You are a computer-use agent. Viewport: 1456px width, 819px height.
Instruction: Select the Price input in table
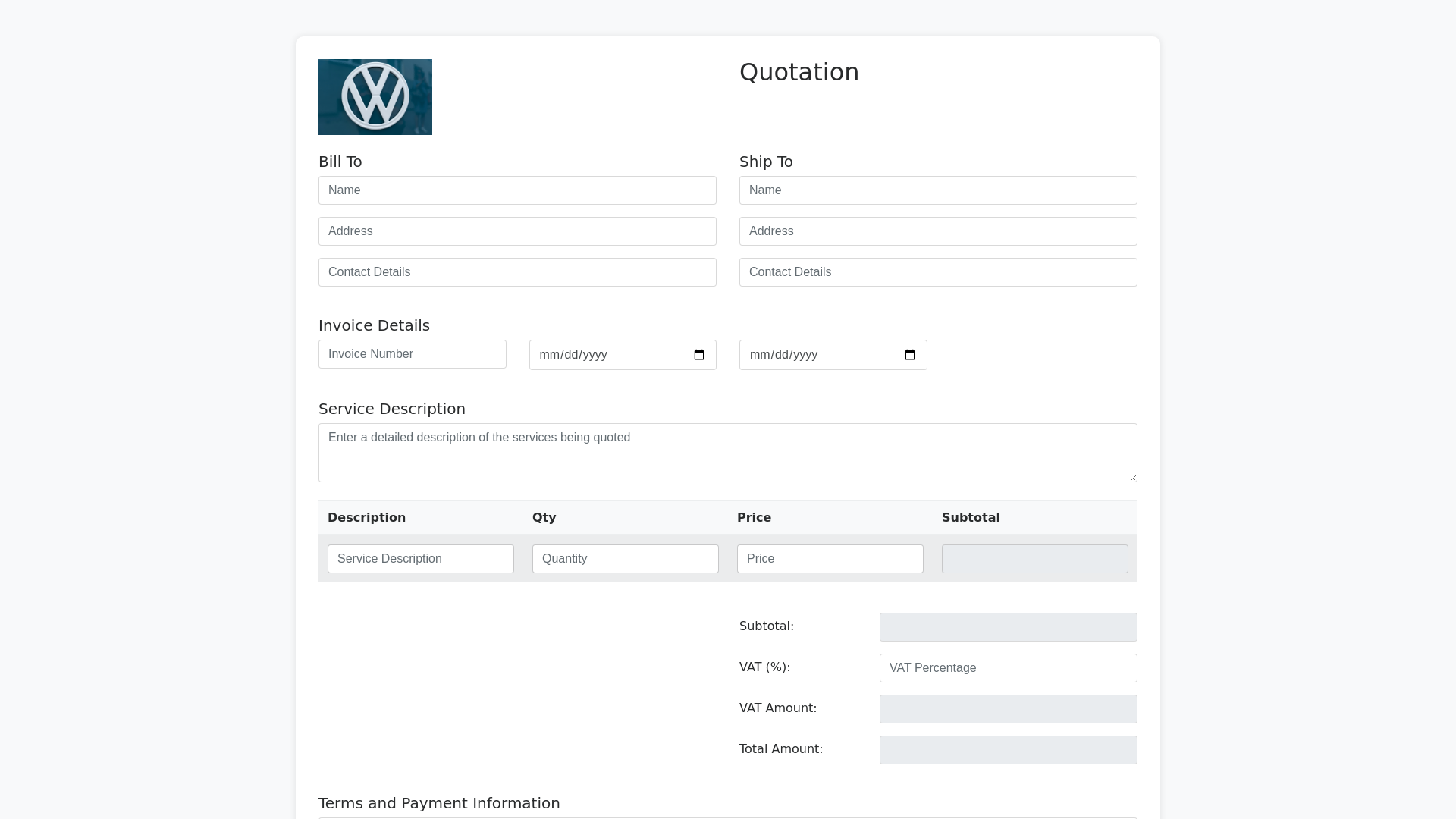[x=830, y=559]
